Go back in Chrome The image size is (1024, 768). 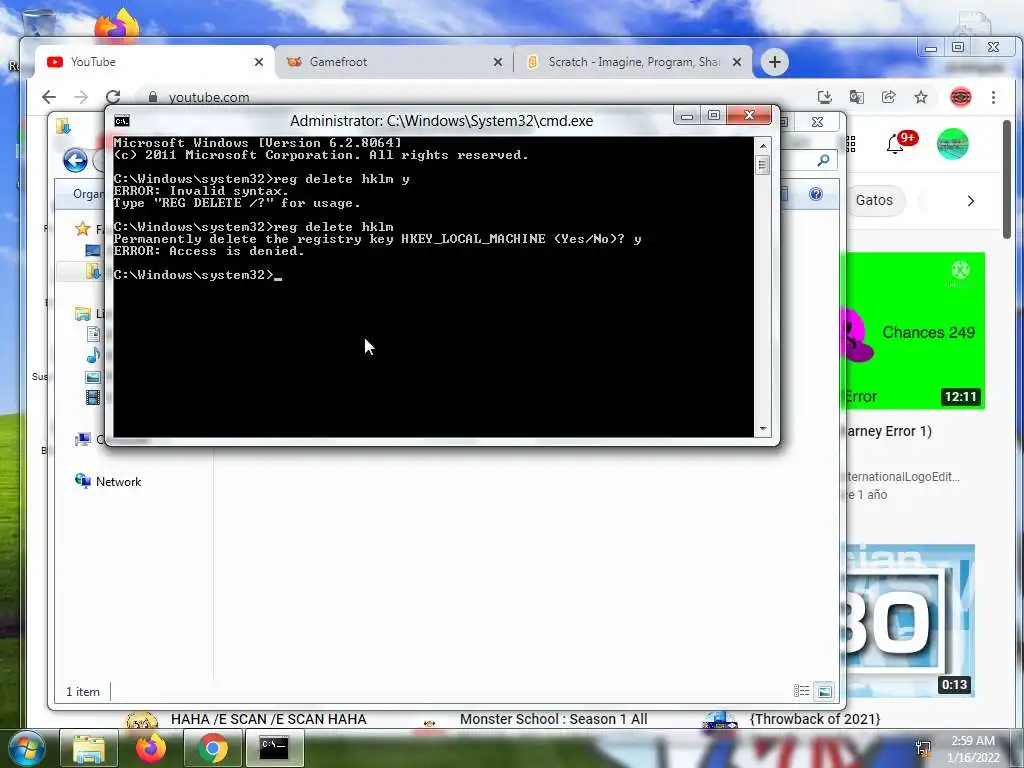click(49, 97)
